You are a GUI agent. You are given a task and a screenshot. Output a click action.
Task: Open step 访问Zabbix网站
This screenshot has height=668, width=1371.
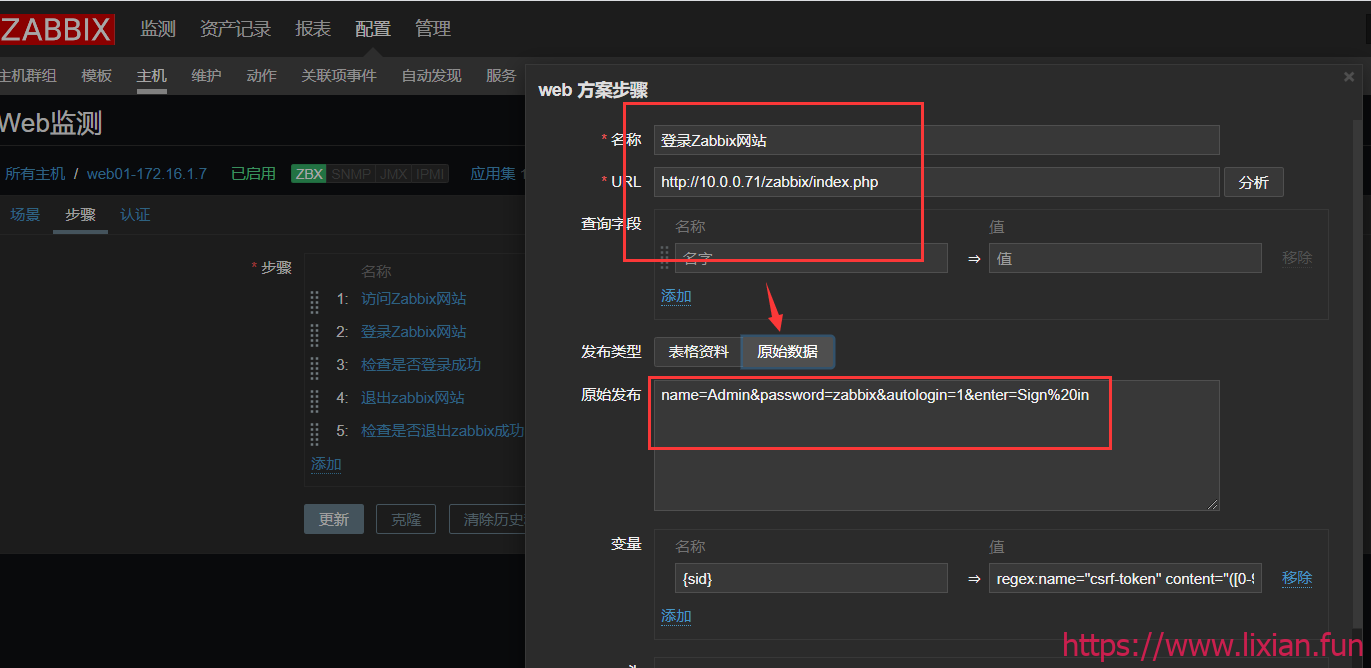413,299
